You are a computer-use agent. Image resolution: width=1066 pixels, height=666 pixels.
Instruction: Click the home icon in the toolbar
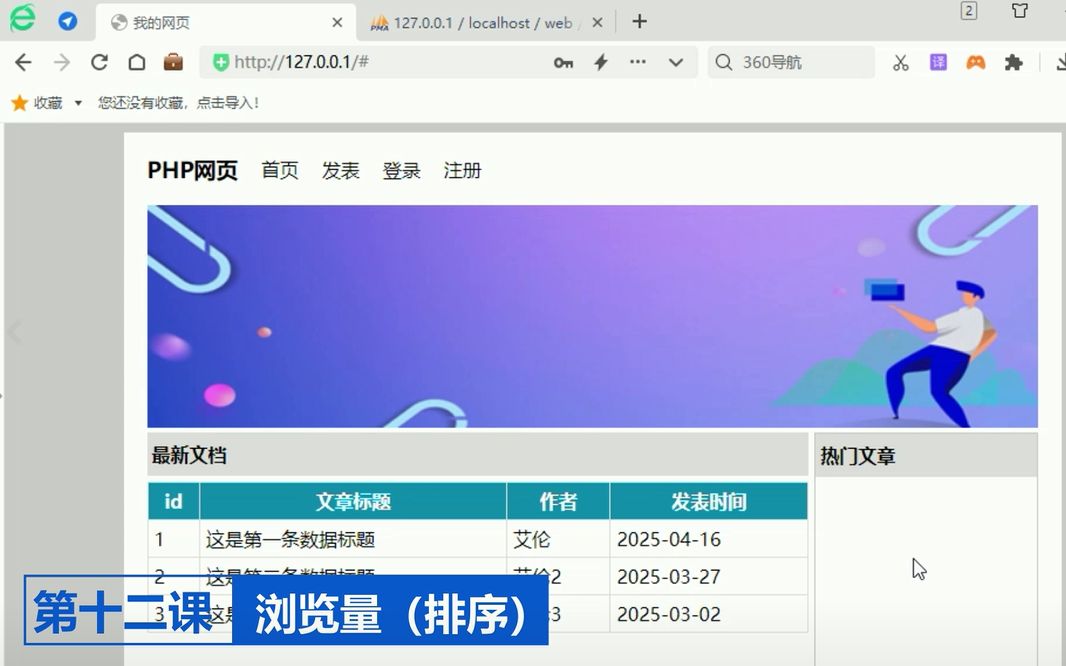[x=135, y=62]
